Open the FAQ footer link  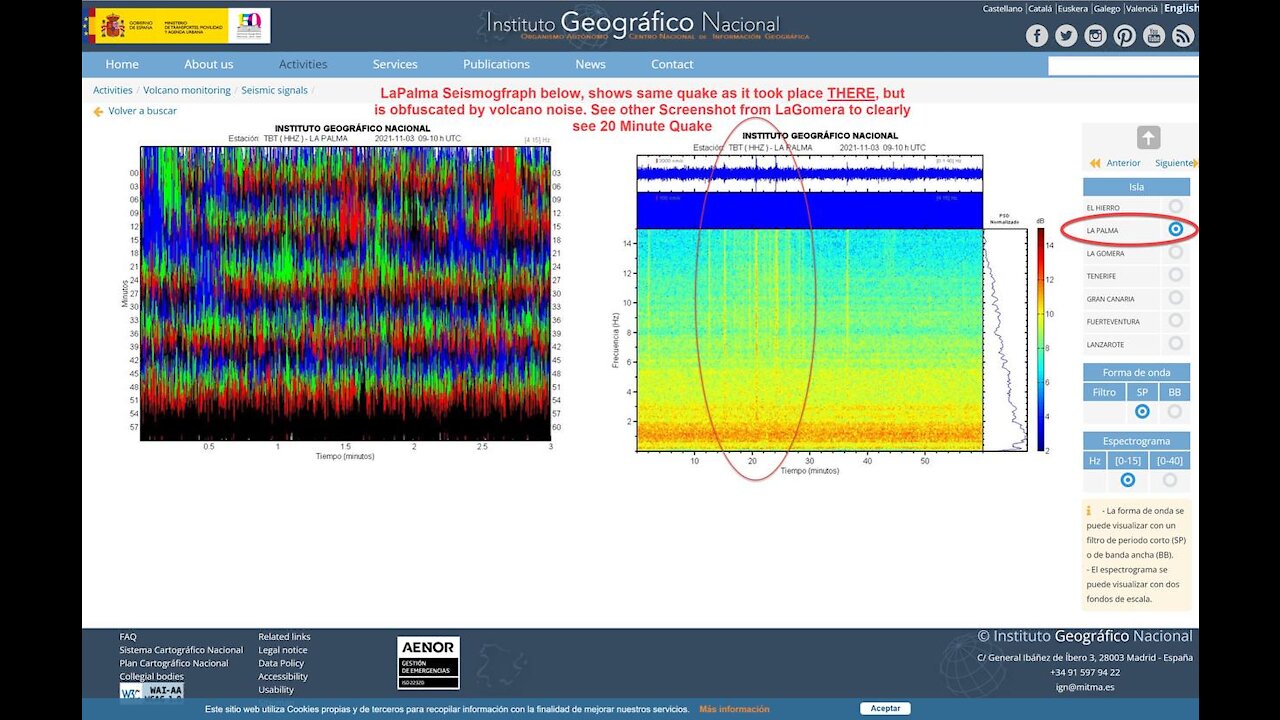pos(128,636)
